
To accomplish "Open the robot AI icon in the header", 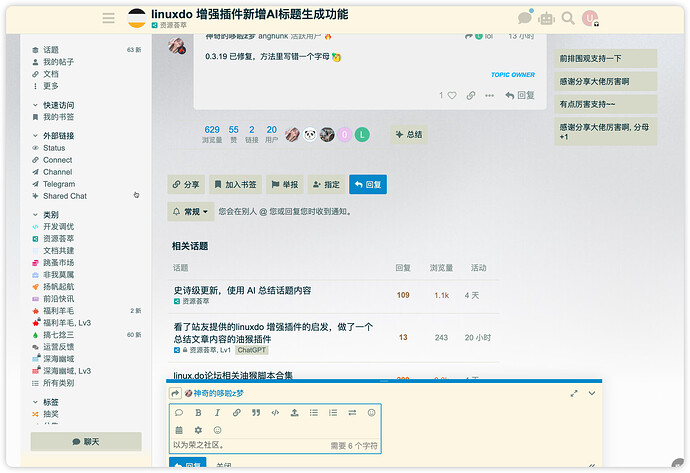I will pyautogui.click(x=547, y=18).
